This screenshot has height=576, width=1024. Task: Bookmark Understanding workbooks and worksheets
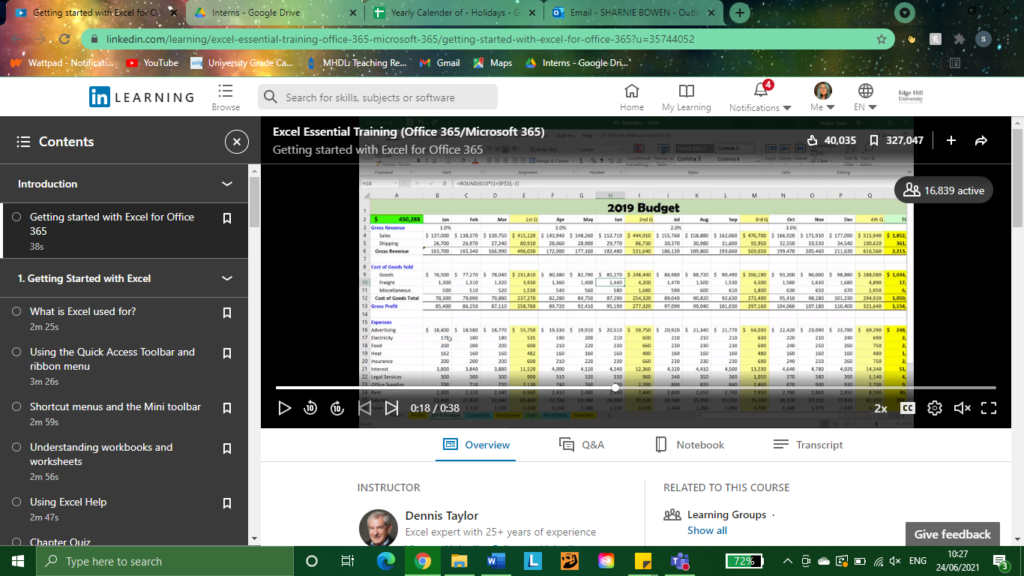click(227, 449)
